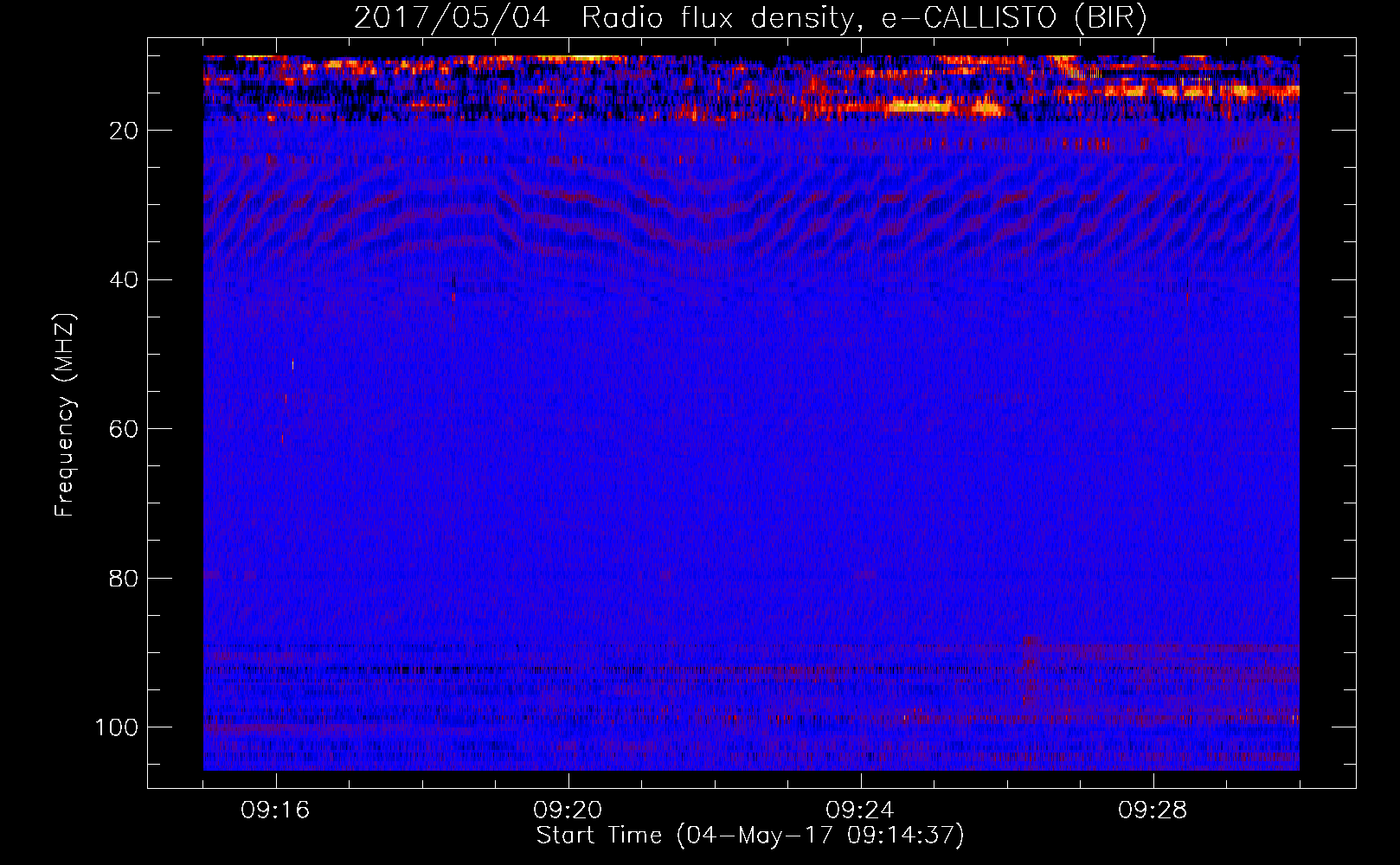Click the "Frequency (MHZ)" axis label

(x=65, y=415)
